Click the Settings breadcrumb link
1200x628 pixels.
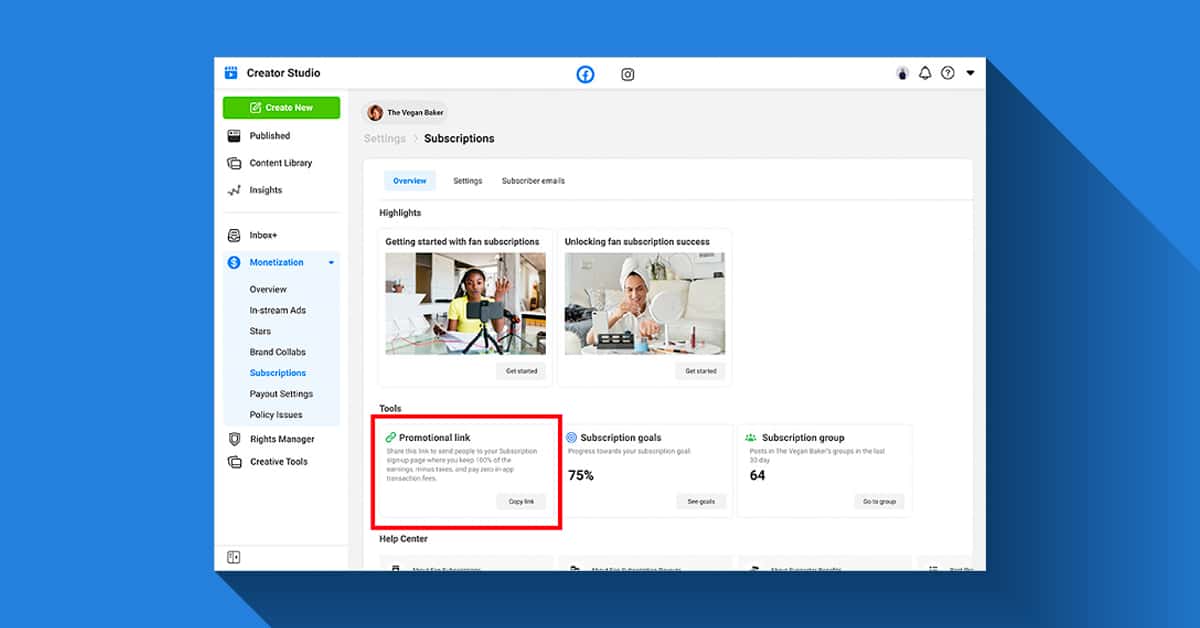(385, 139)
